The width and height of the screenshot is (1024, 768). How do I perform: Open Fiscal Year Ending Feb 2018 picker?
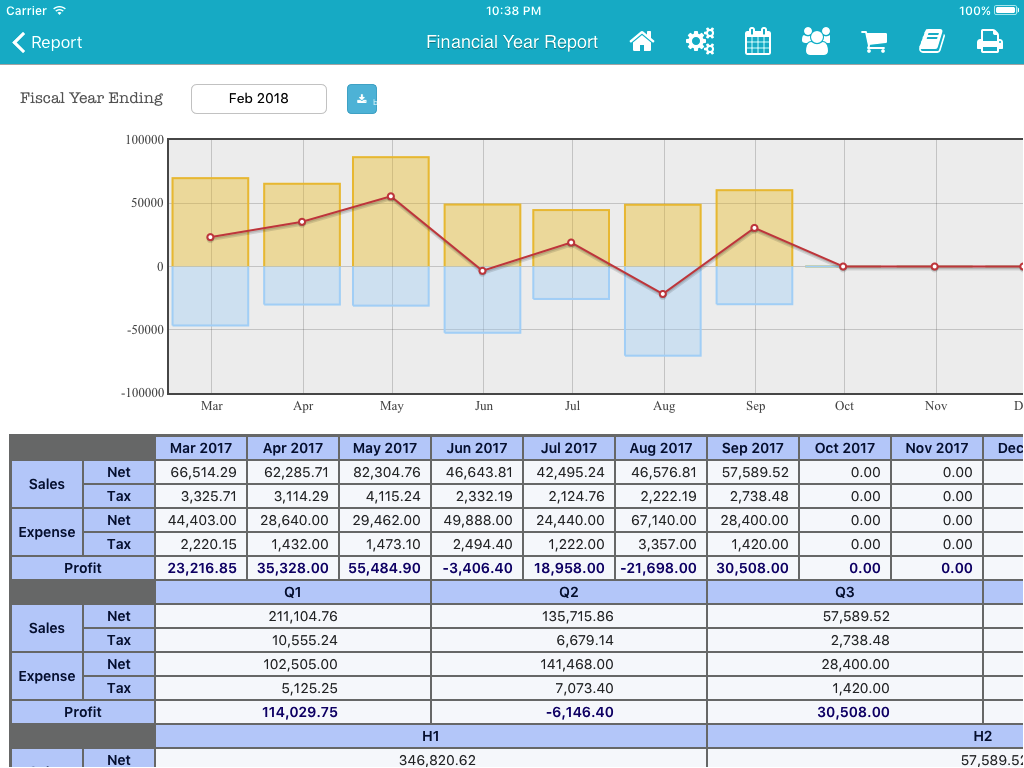[258, 99]
